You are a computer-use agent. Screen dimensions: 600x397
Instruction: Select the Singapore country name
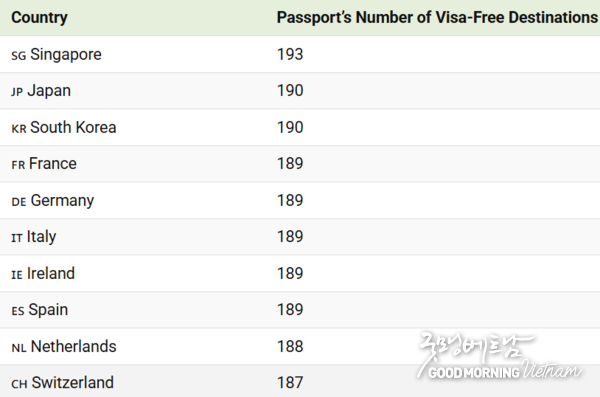(x=66, y=54)
